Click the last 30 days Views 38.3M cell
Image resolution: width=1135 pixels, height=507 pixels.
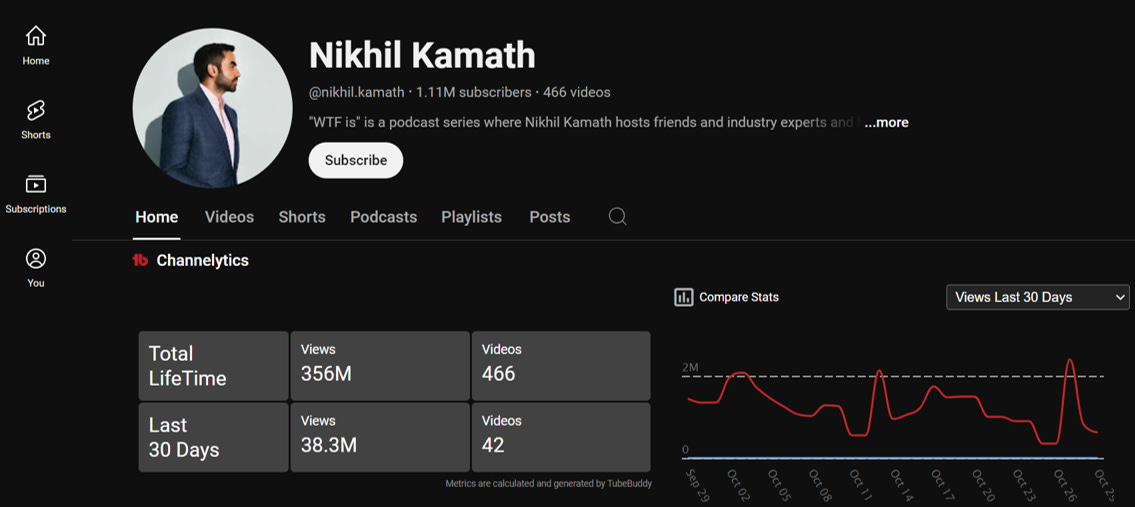pyautogui.click(x=380, y=437)
